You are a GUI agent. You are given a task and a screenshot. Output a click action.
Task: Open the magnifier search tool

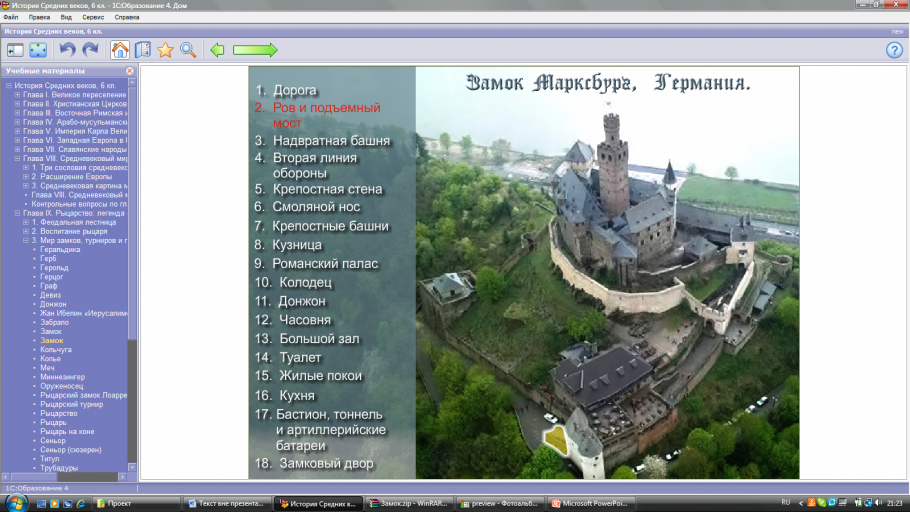click(187, 50)
